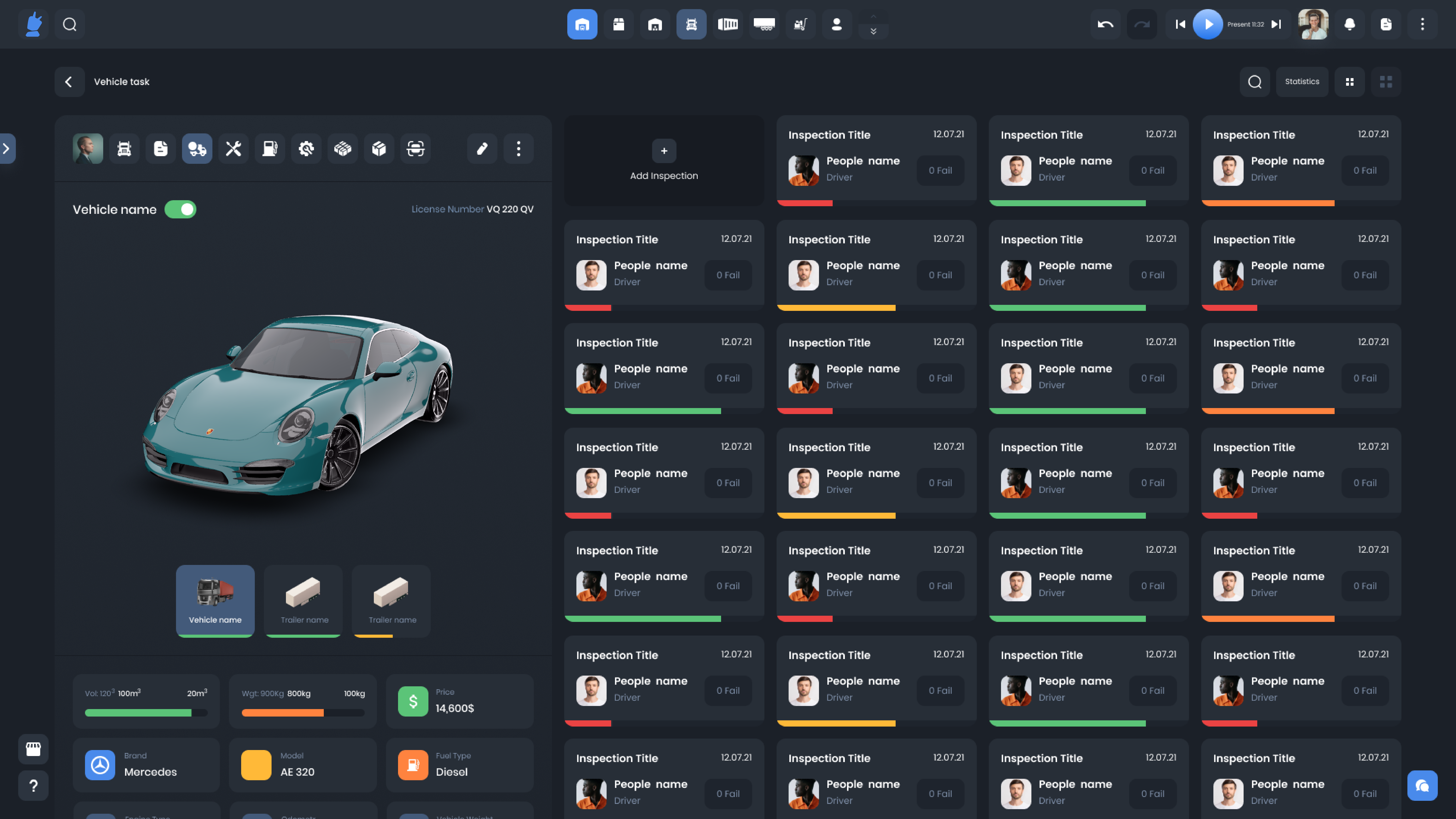The height and width of the screenshot is (819, 1456).
Task: Open the warehouse icon in top navigation
Action: pos(655,24)
